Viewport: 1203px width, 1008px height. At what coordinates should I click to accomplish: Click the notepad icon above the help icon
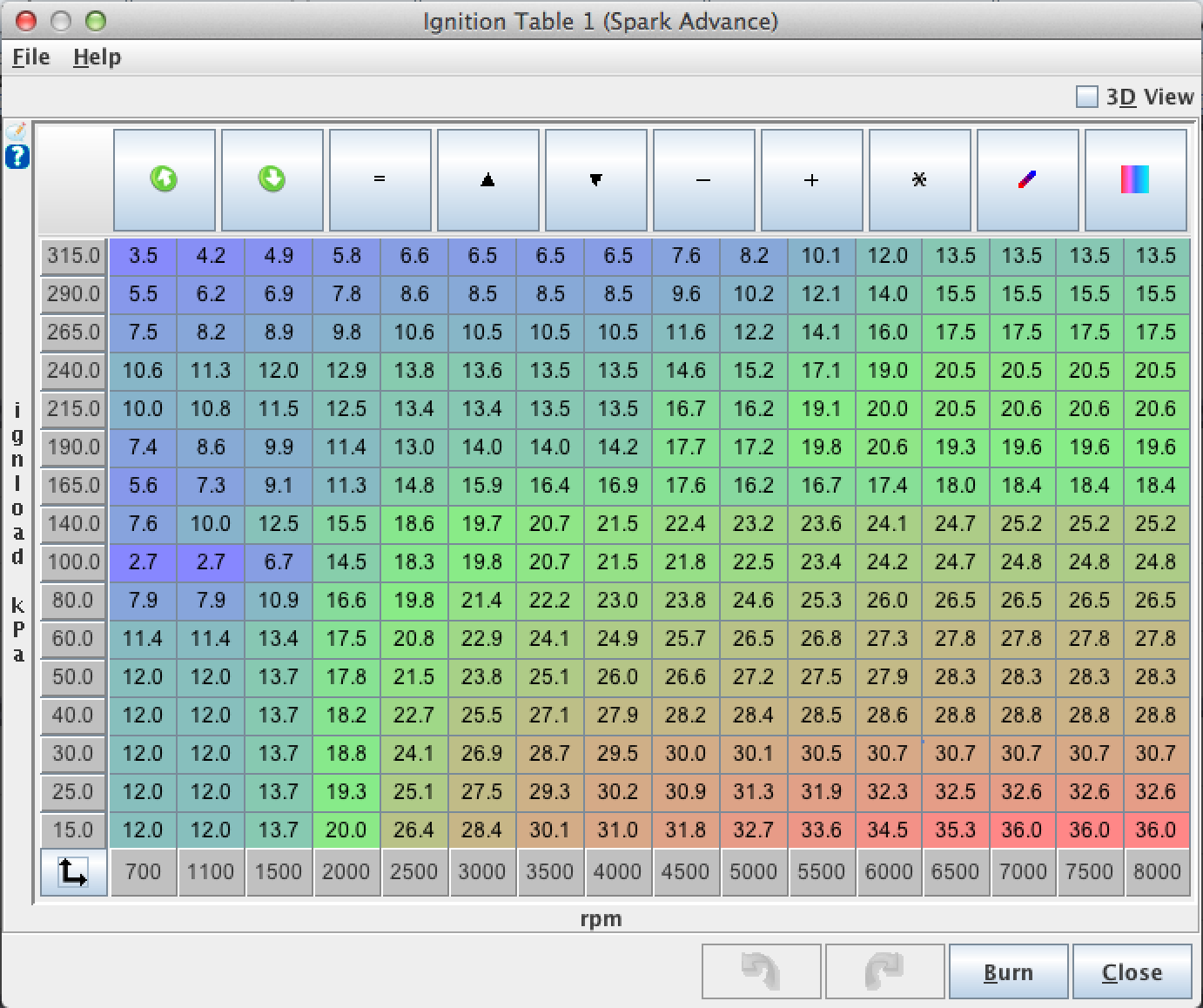click(x=17, y=131)
